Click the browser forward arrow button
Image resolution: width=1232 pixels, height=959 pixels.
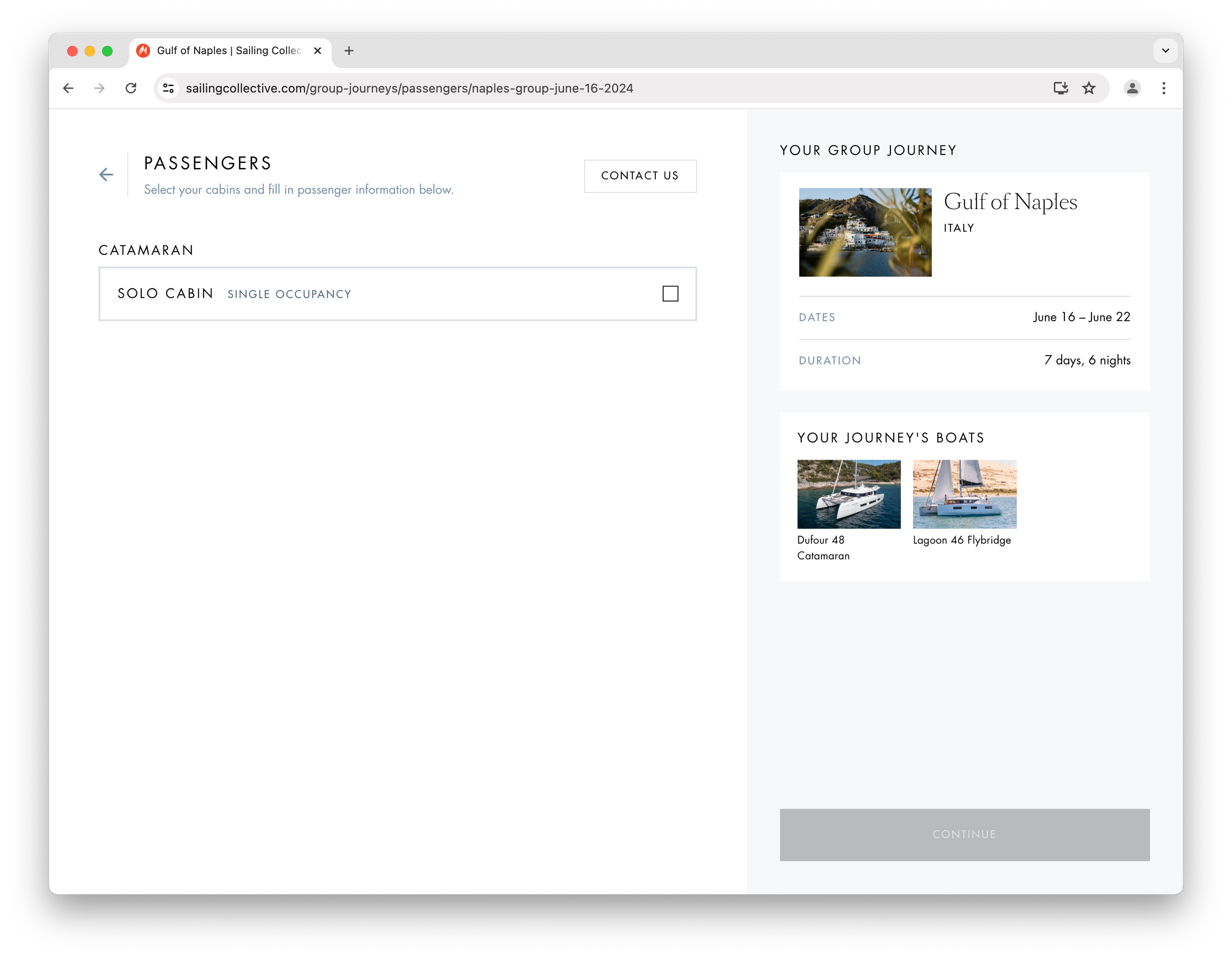click(99, 88)
